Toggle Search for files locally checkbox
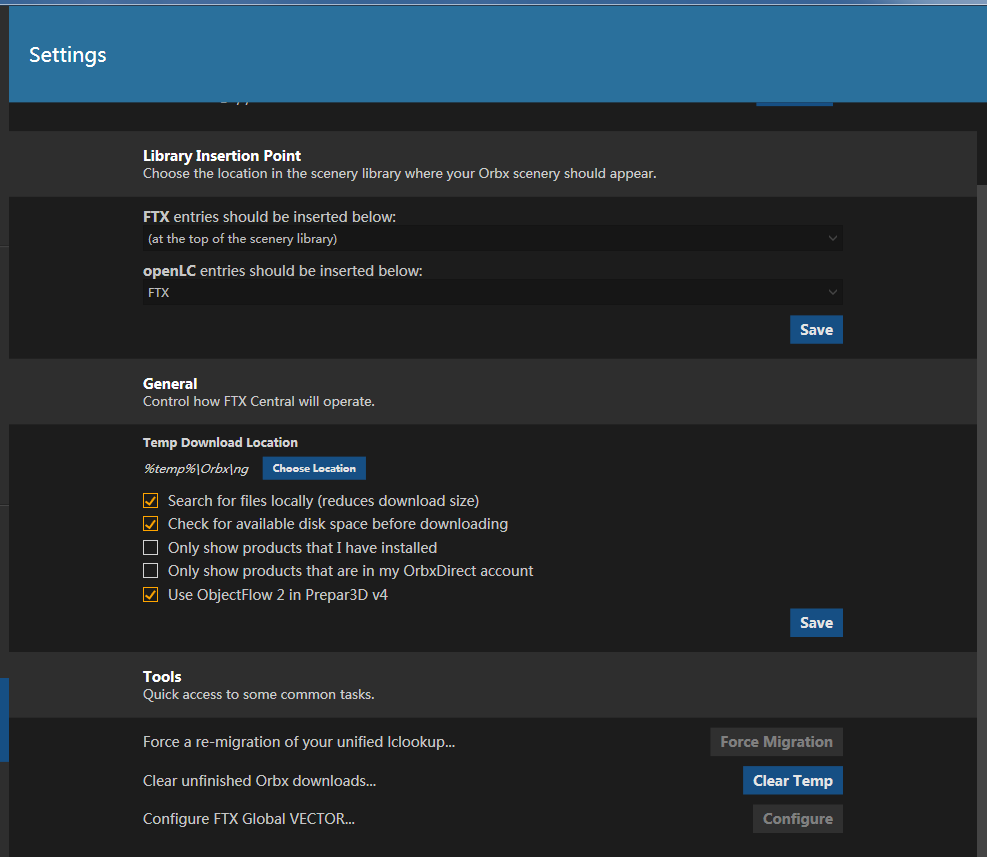 coord(150,501)
